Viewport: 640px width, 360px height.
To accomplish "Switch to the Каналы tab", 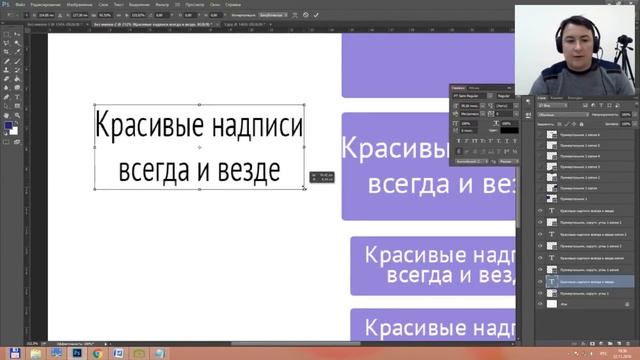I will [556, 98].
